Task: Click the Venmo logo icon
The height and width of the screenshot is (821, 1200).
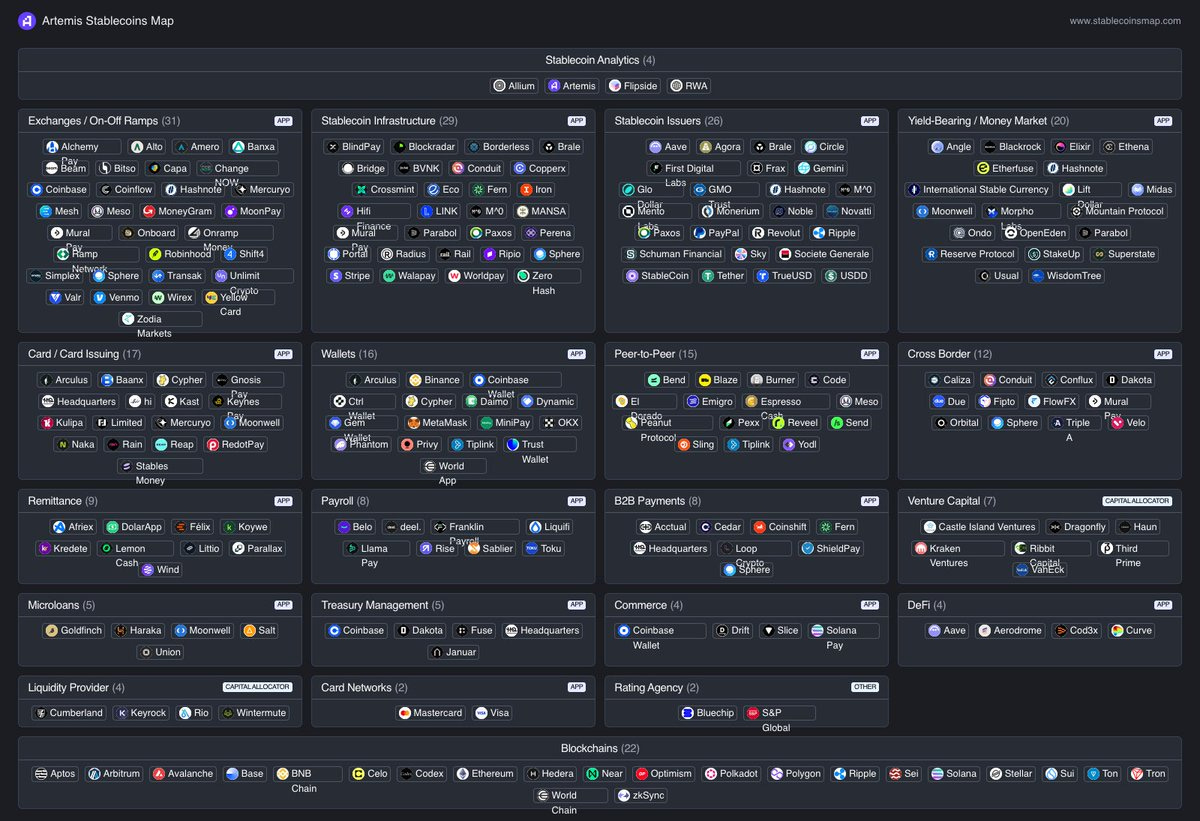Action: click(x=100, y=298)
